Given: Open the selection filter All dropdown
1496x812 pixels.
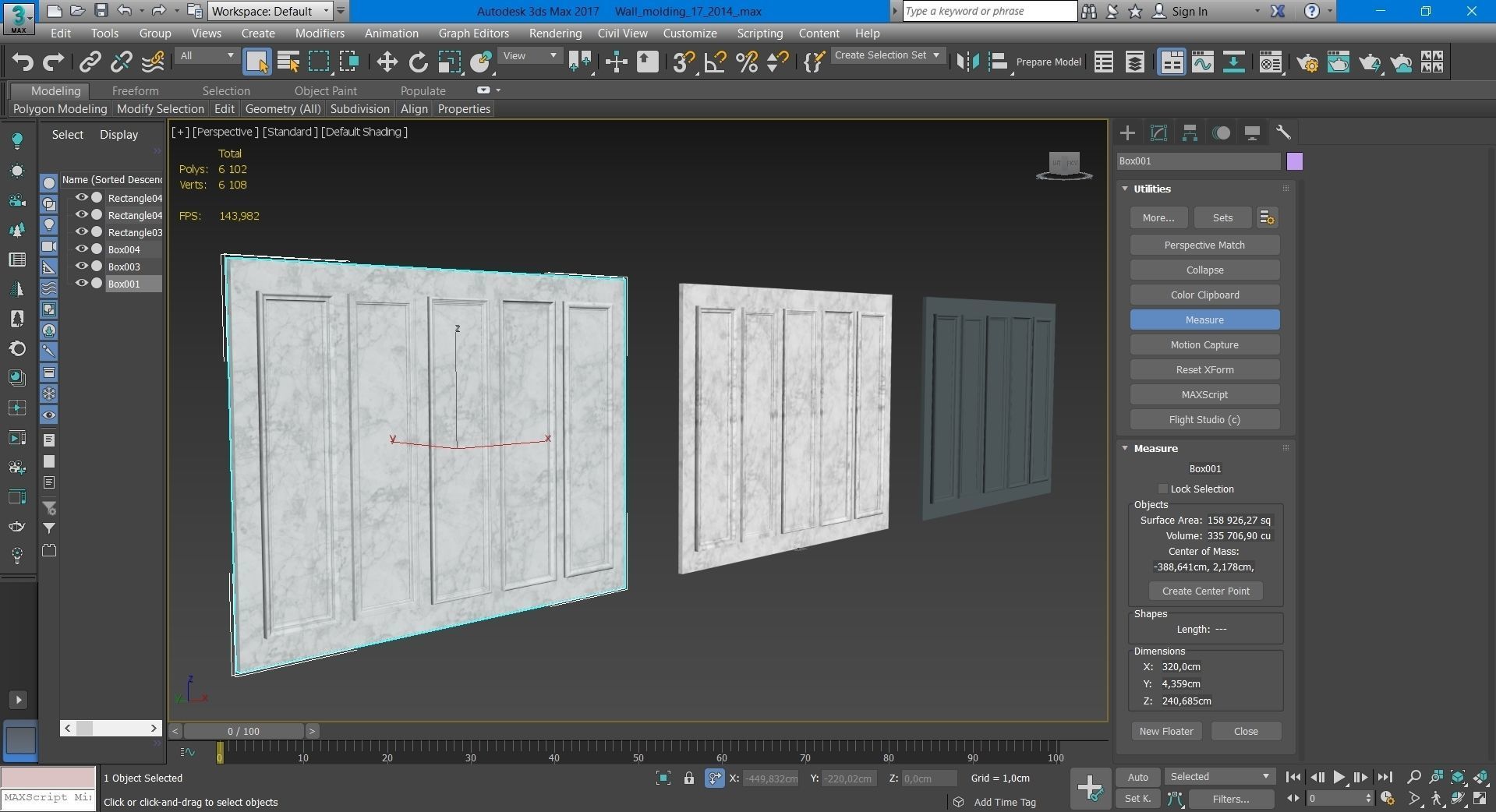Looking at the screenshot, I should (x=207, y=55).
